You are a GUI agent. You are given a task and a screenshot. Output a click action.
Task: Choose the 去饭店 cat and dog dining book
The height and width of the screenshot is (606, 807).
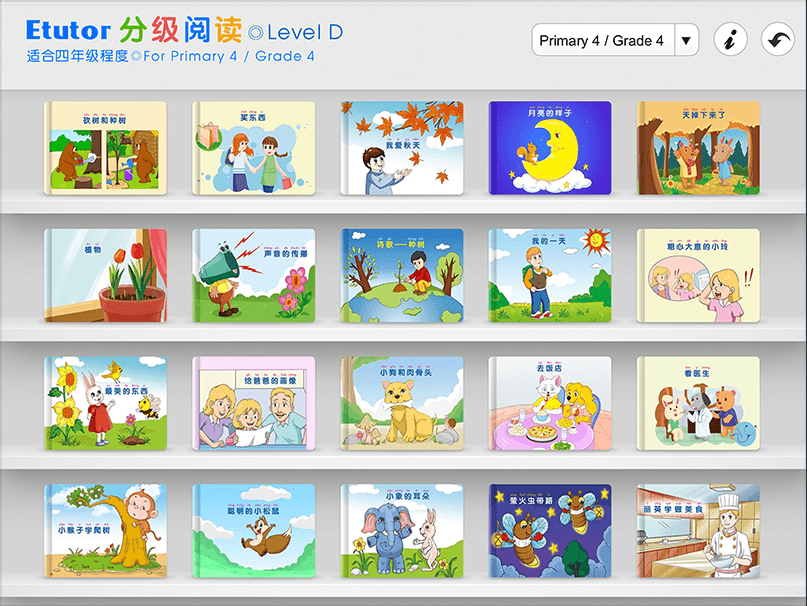click(x=550, y=404)
